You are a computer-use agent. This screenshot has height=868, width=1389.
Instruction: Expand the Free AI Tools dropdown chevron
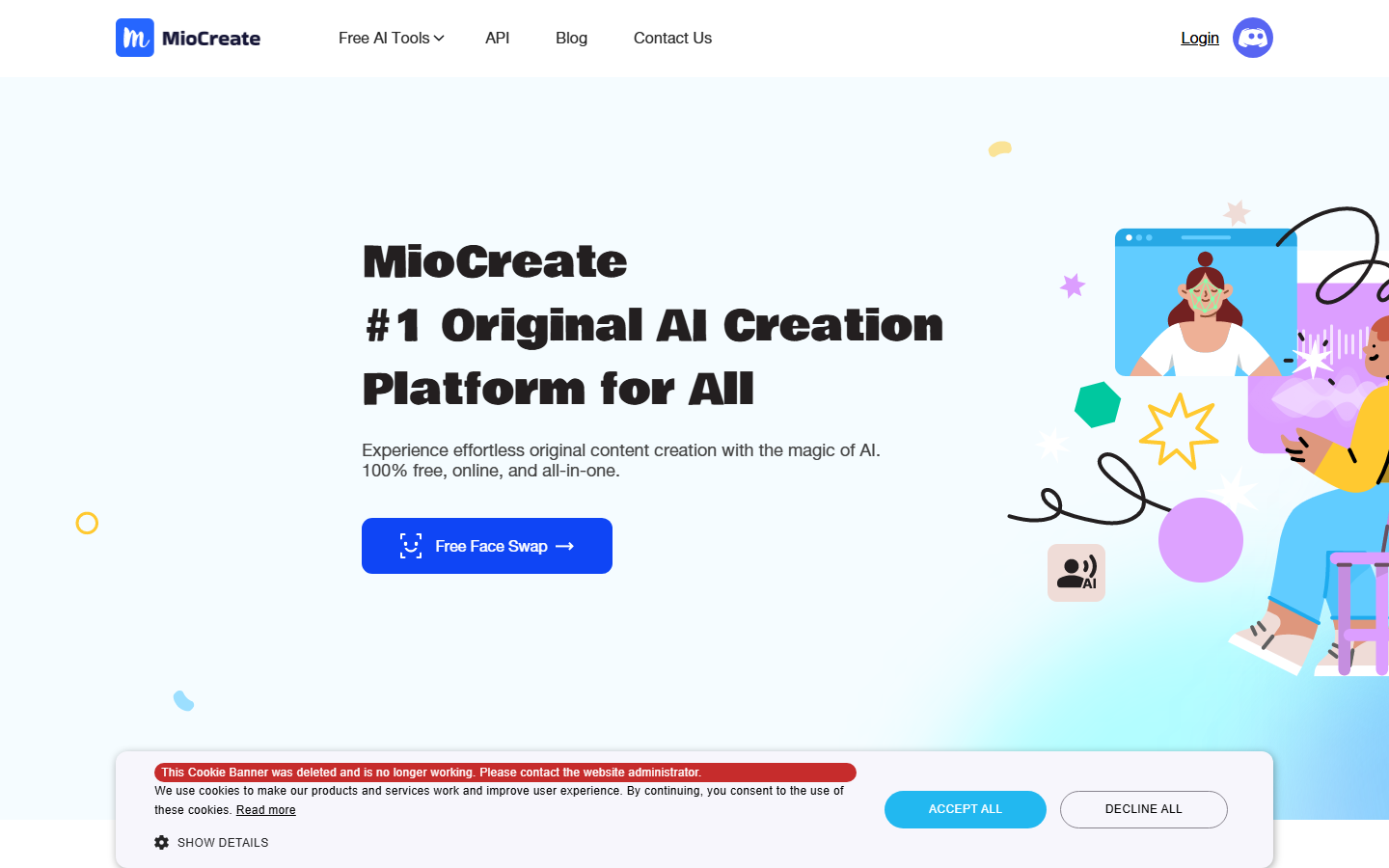point(439,39)
